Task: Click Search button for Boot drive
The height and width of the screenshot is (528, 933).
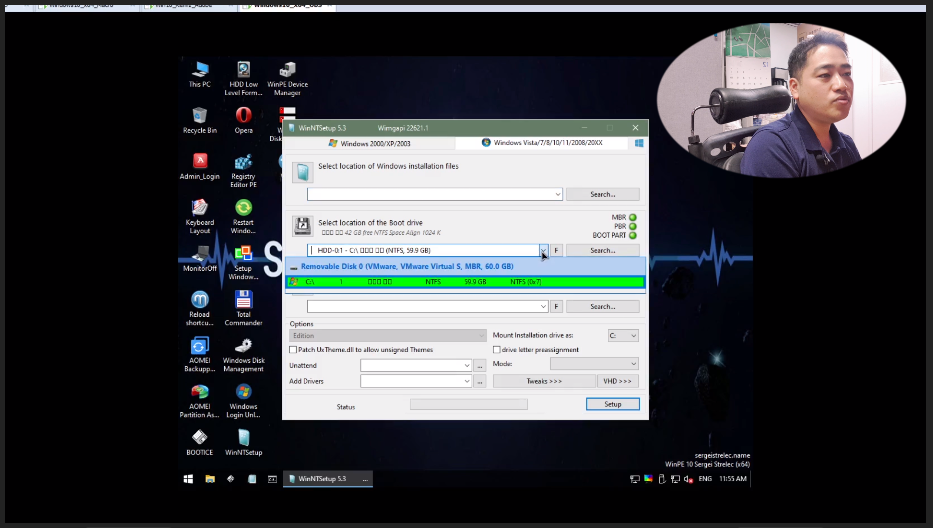Action: pyautogui.click(x=603, y=251)
